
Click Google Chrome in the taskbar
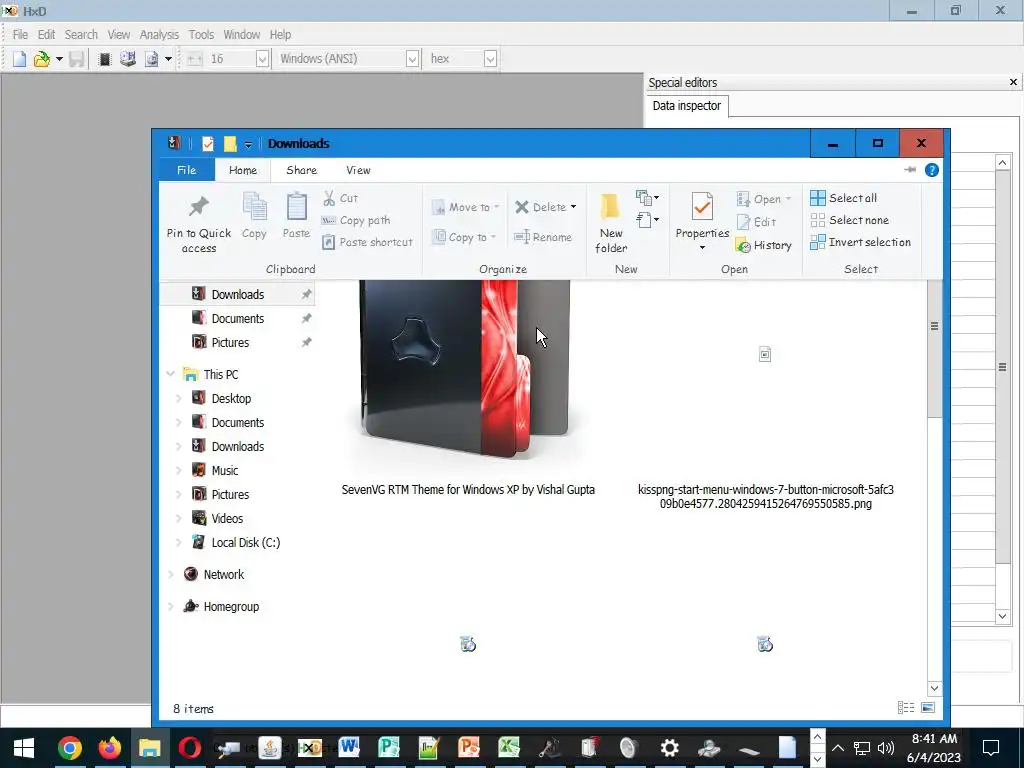coord(70,748)
